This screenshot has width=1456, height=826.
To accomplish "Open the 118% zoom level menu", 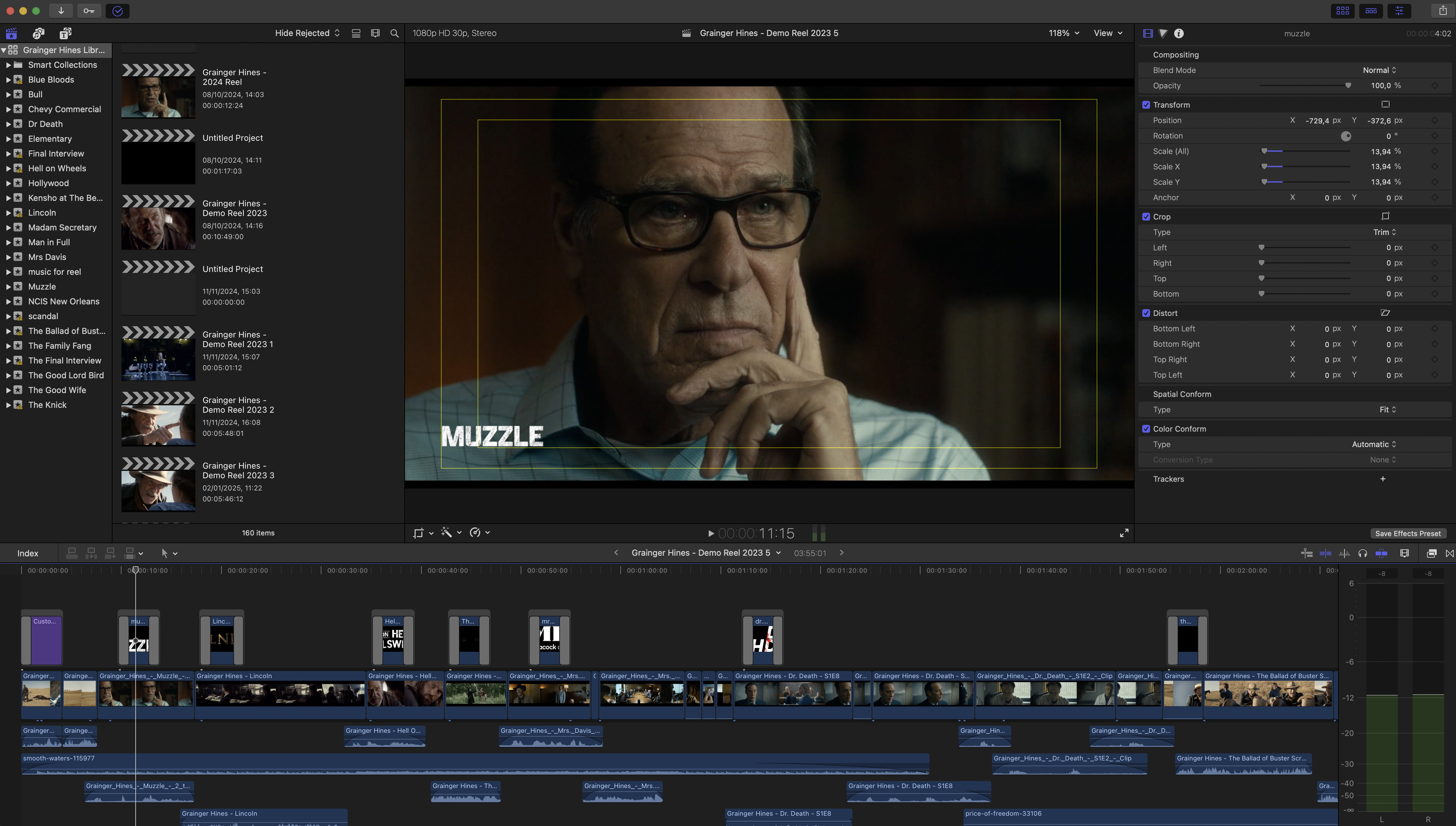I will 1064,33.
